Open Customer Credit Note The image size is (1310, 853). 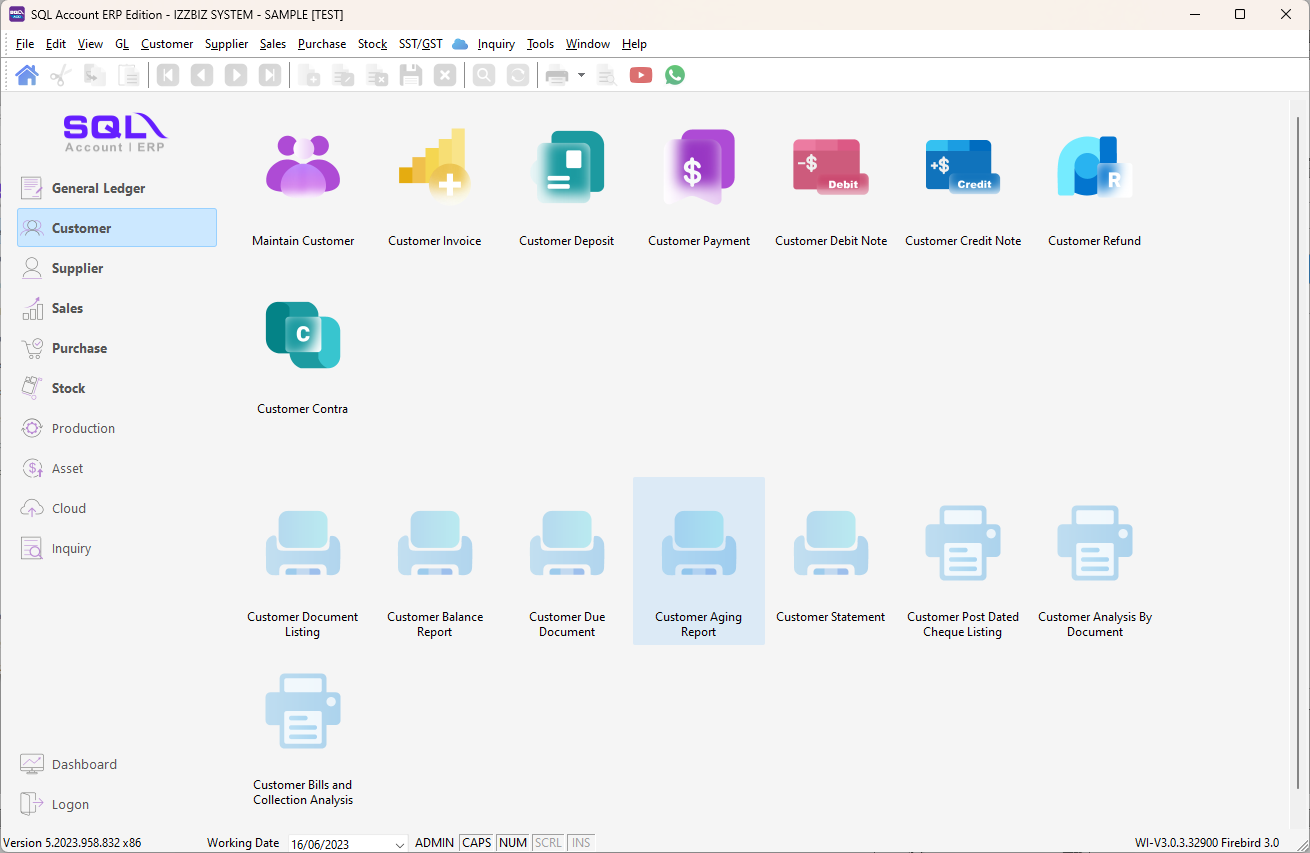963,188
